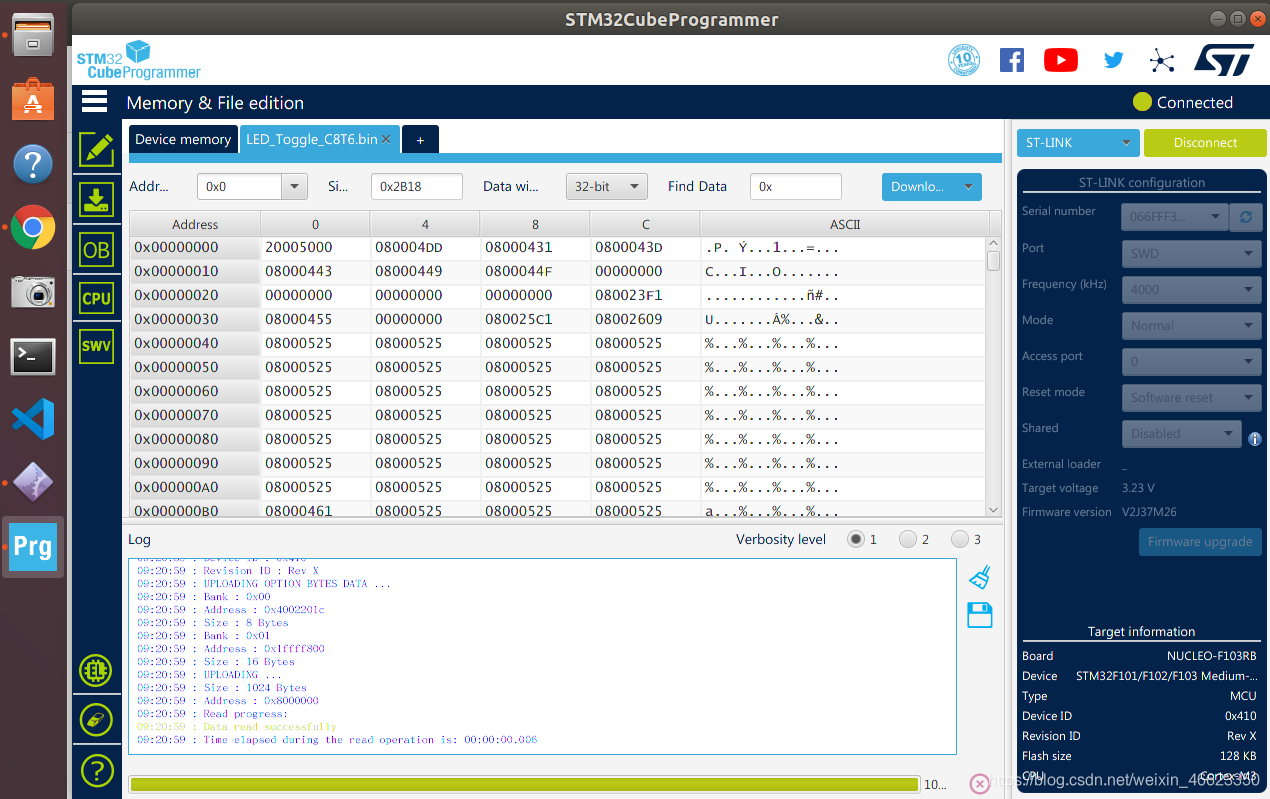Open the Access port dropdown
This screenshot has width=1270, height=799.
(x=1191, y=361)
